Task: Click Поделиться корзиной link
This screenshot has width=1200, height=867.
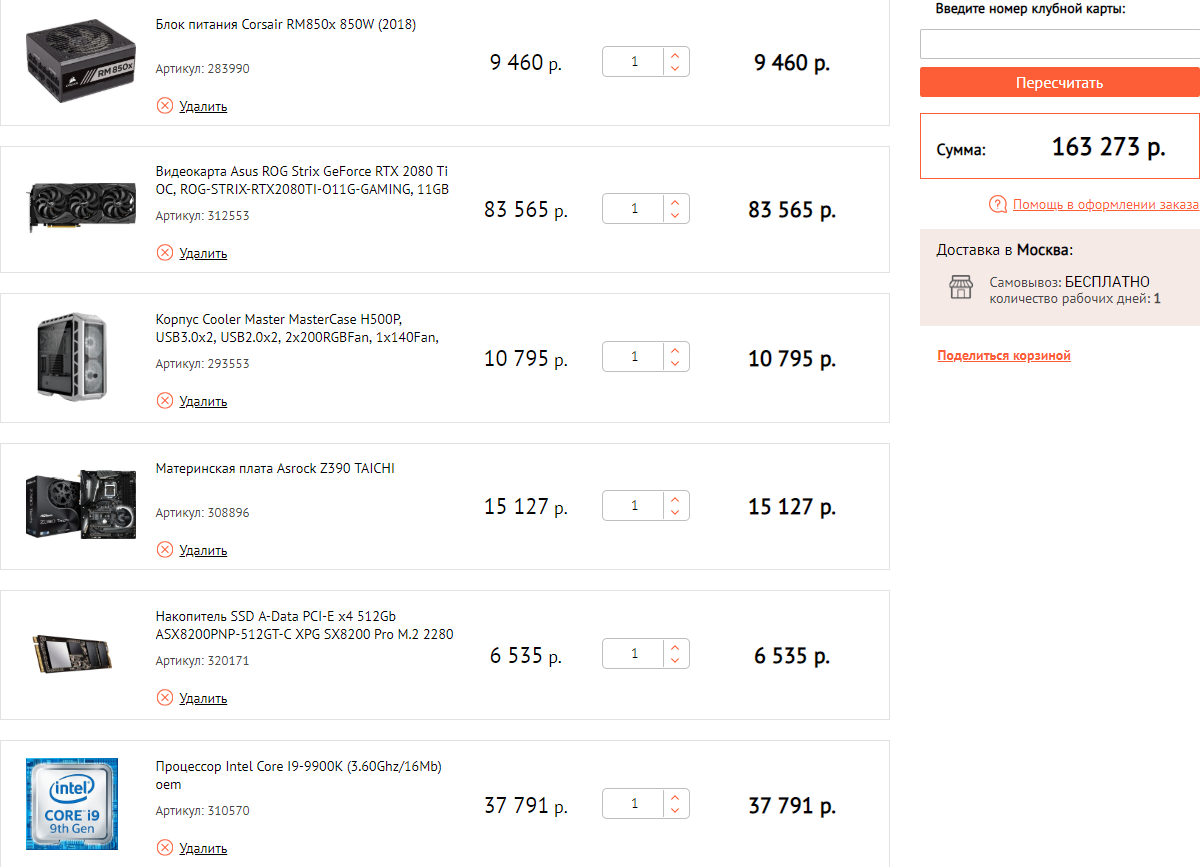Action: point(1004,356)
